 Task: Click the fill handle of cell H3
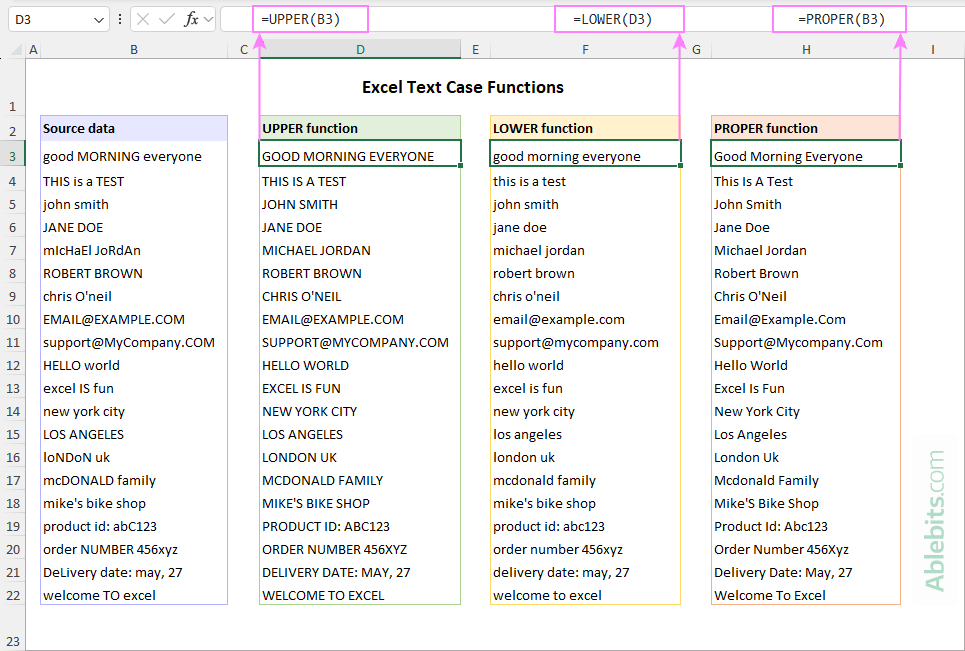(x=901, y=165)
